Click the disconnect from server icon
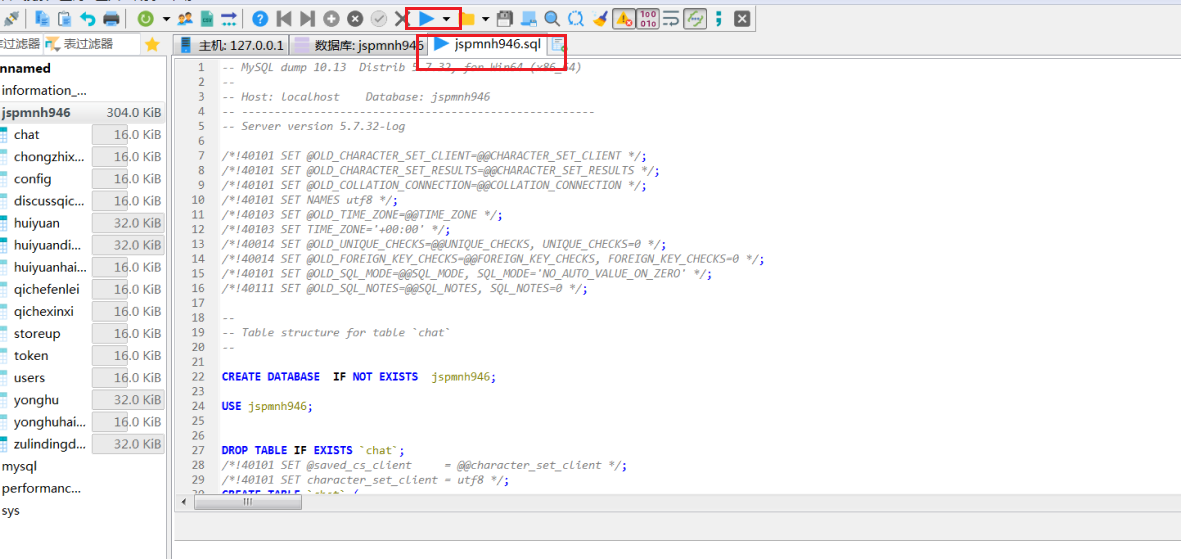1181x559 pixels. point(11,18)
